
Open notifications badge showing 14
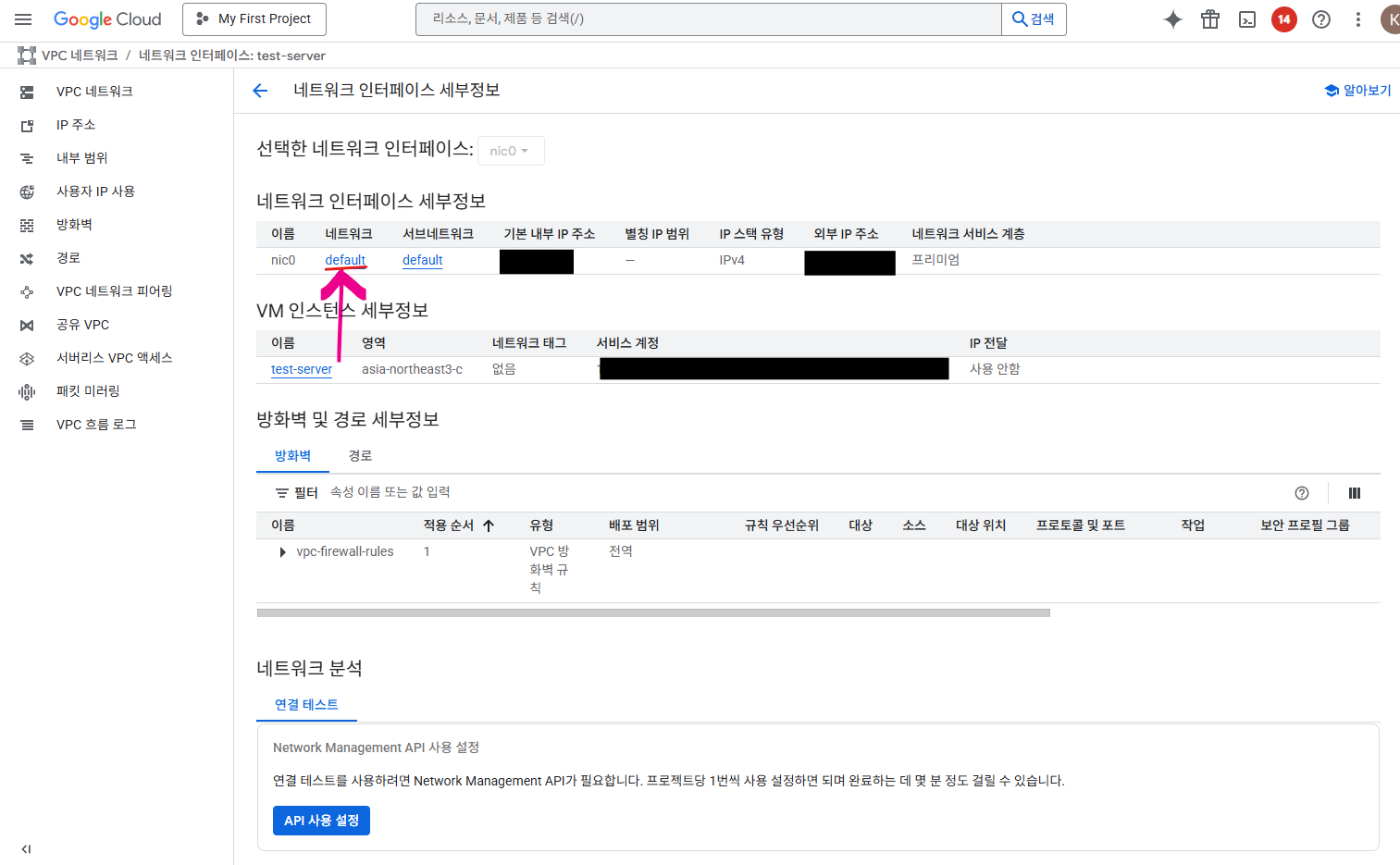1284,19
